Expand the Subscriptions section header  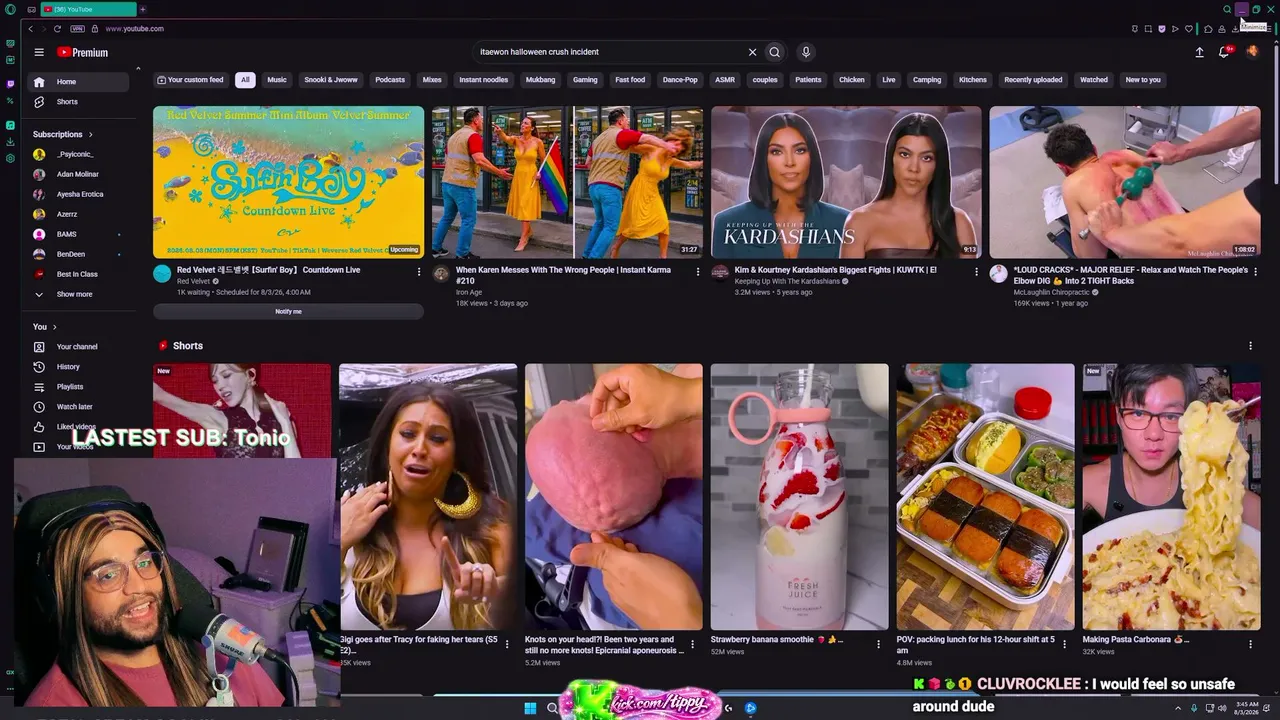63,134
